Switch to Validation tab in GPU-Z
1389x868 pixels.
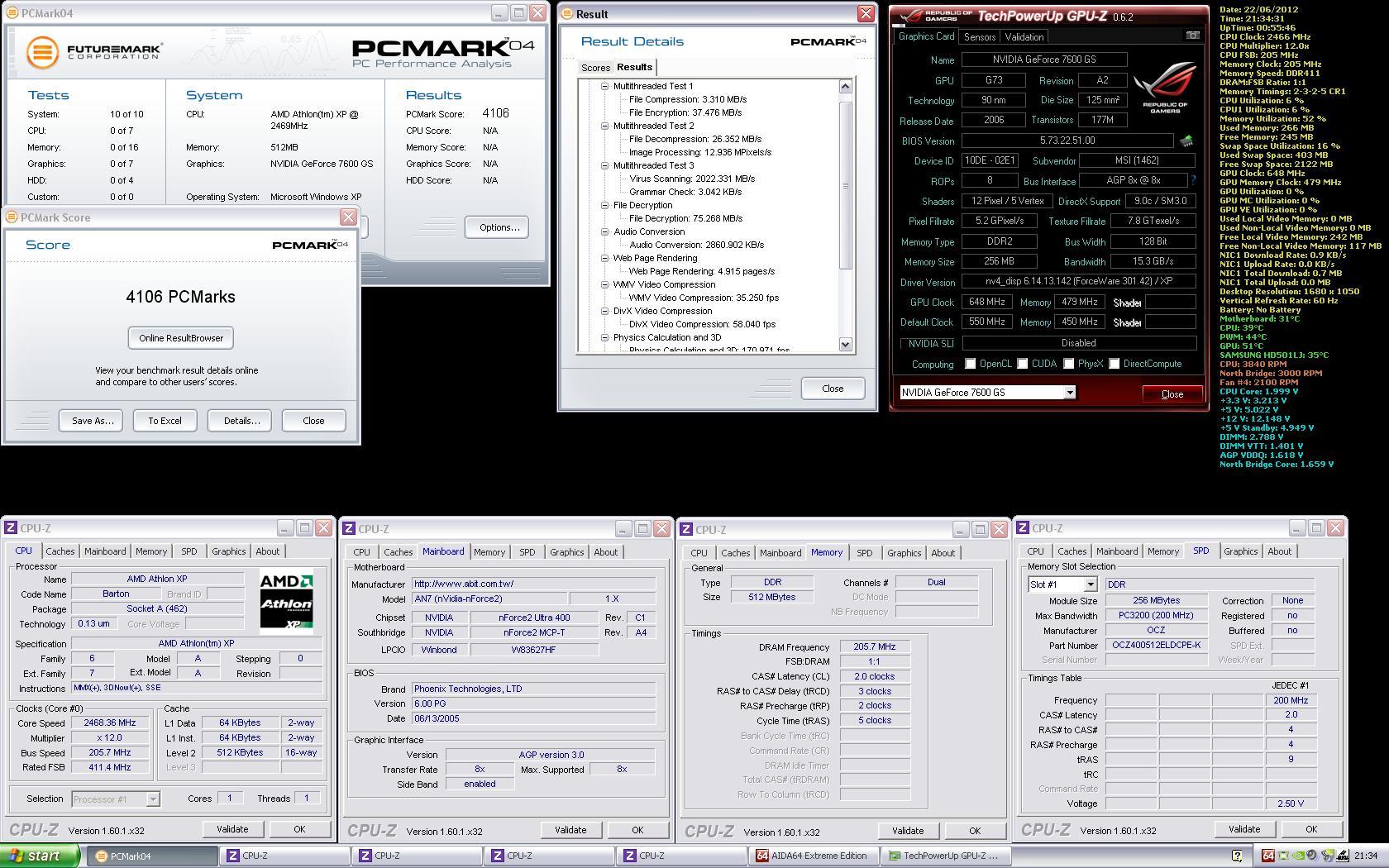[1024, 37]
